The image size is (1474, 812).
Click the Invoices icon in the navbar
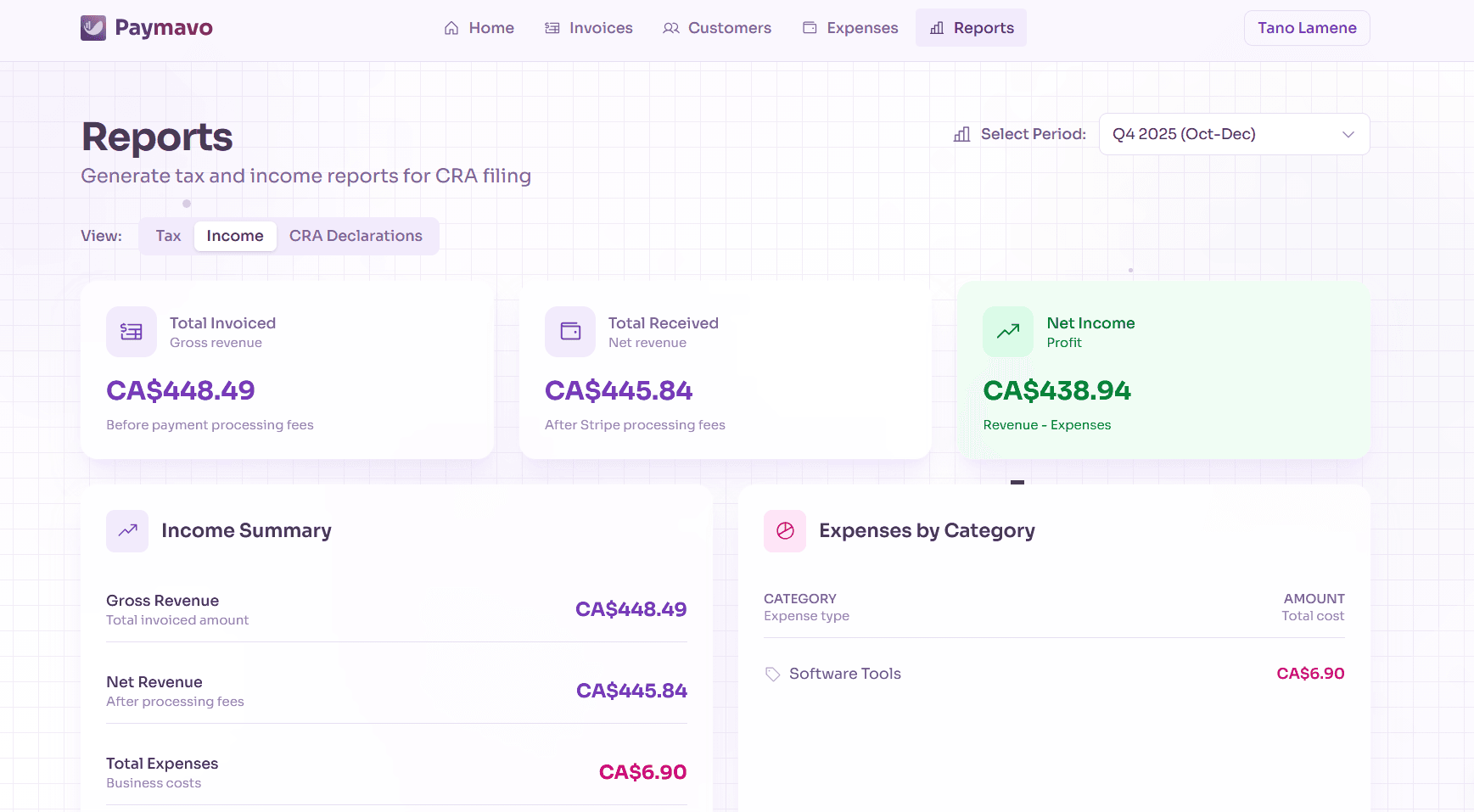(x=552, y=27)
